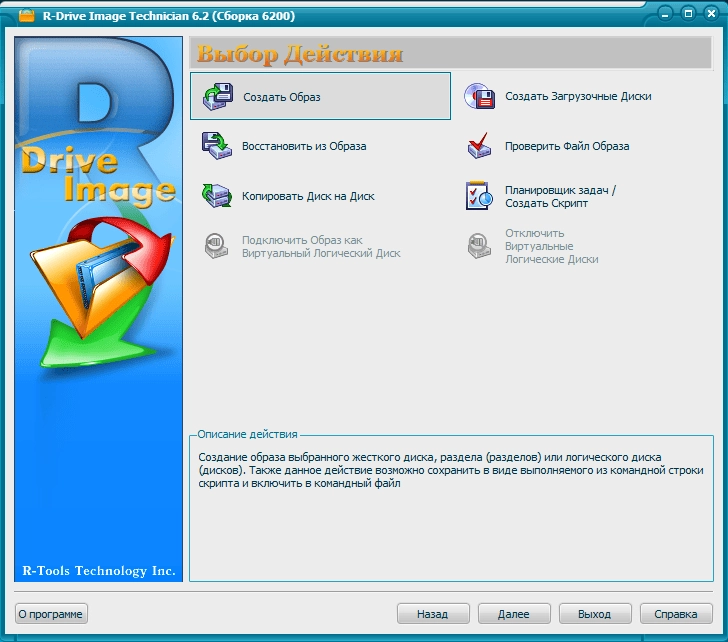This screenshot has height=642, width=728.
Task: Select Планировщик задач / Создать Скрипт label
Action: click(x=560, y=197)
